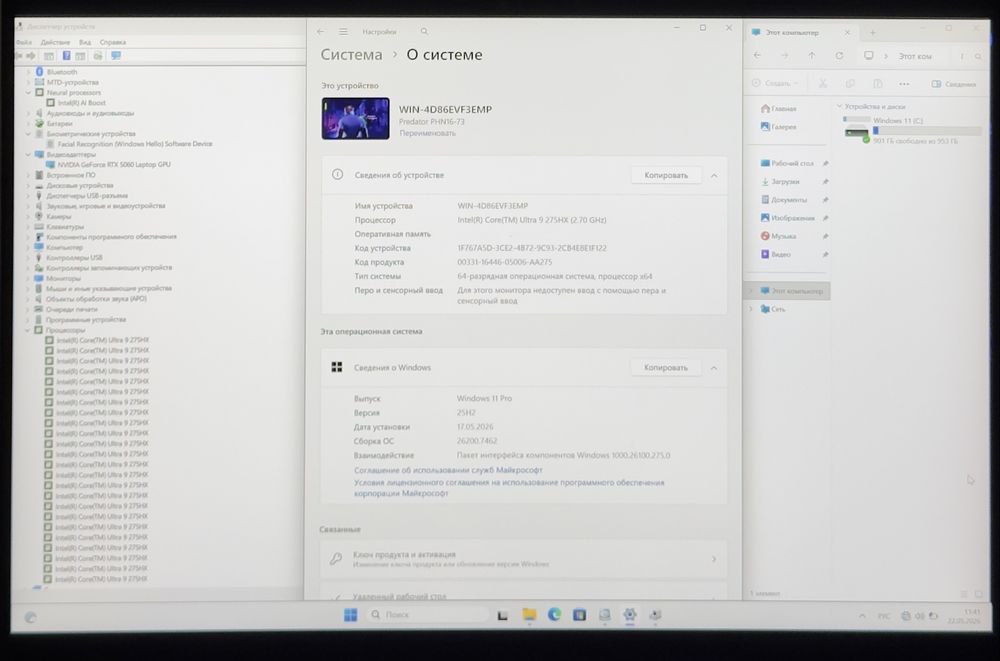Collapse the Сведения о Windows section
The height and width of the screenshot is (661, 1000).
point(714,368)
